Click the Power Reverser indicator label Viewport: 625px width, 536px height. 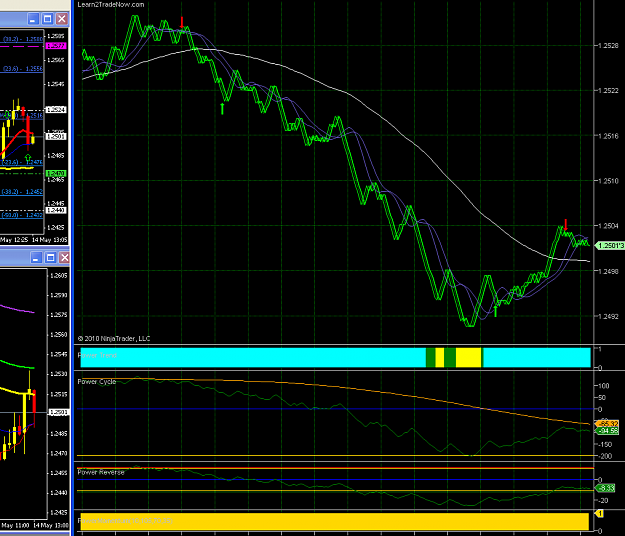click(x=101, y=473)
